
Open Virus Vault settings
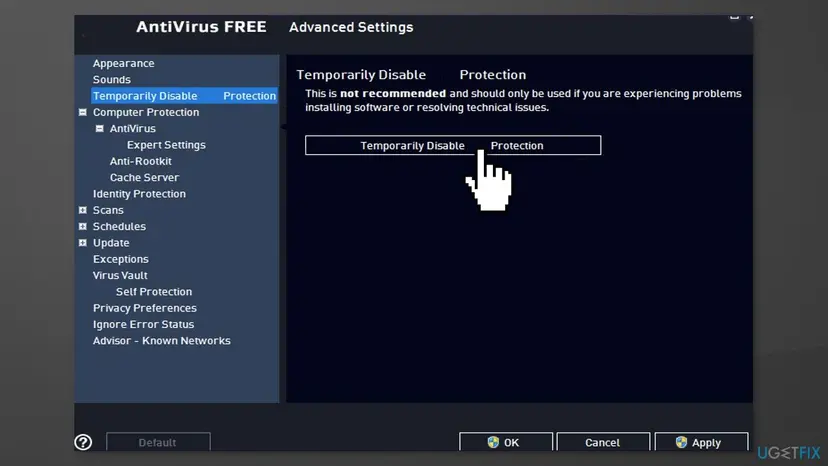[120, 275]
